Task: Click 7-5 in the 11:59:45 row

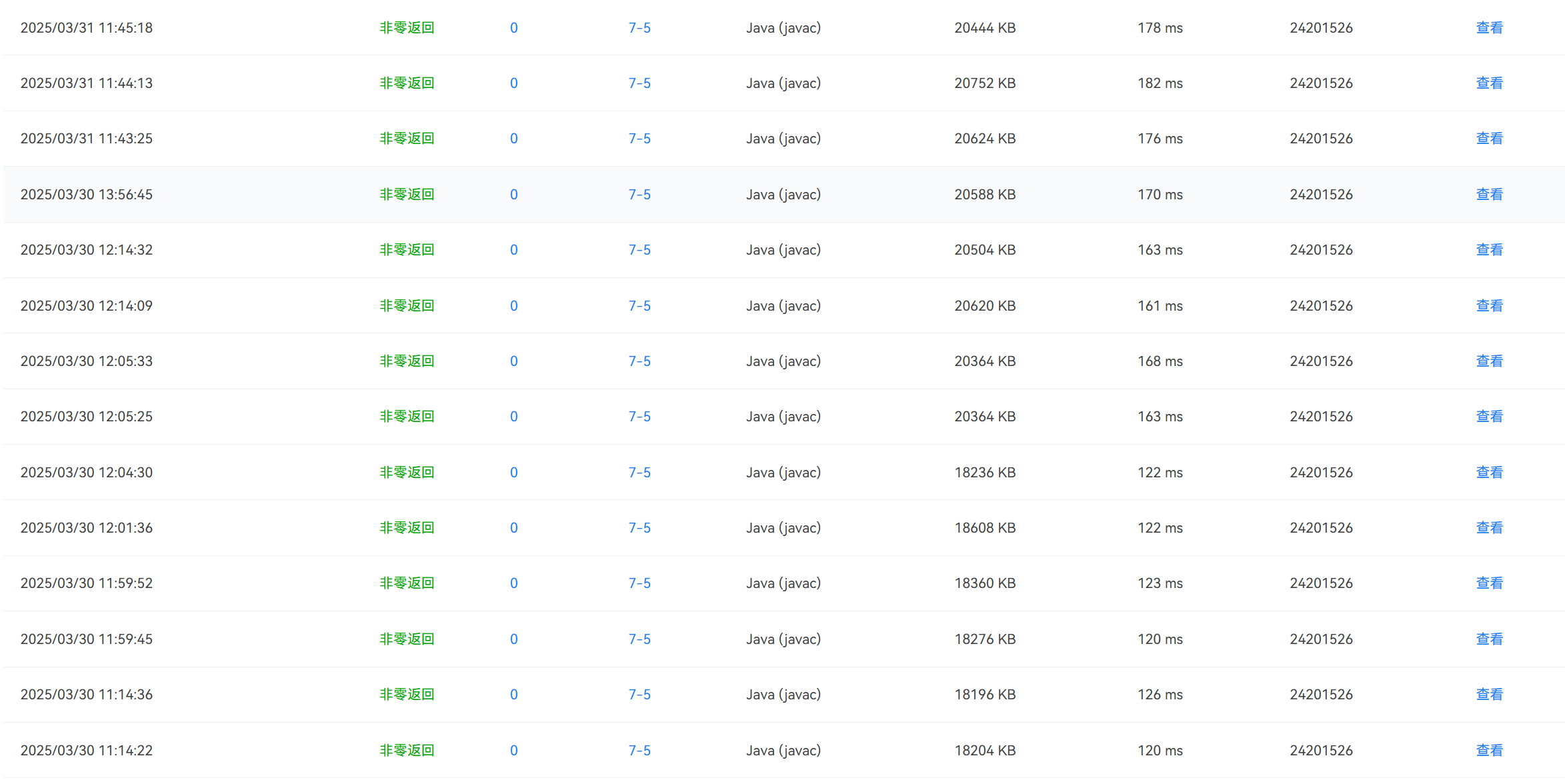Action: point(639,639)
